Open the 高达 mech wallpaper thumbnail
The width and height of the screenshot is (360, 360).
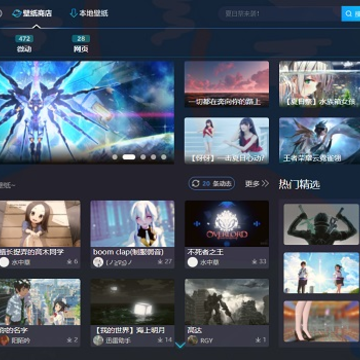(x=227, y=302)
